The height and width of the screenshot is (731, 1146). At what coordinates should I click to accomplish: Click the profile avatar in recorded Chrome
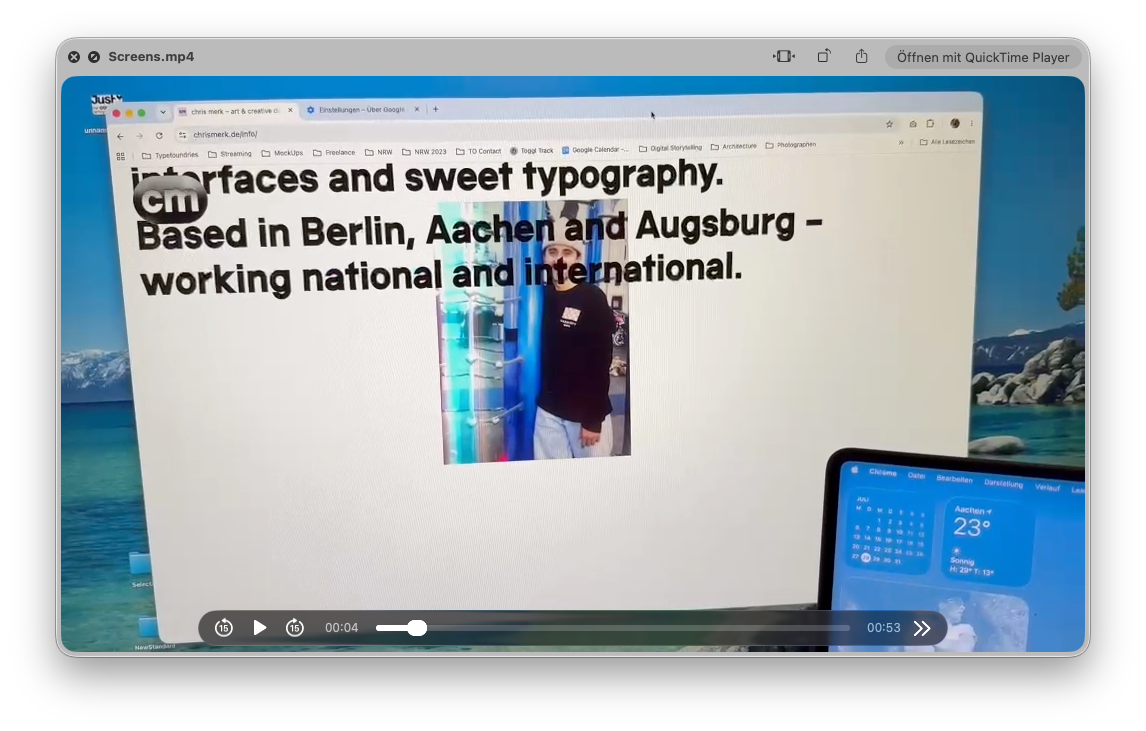pyautogui.click(x=955, y=124)
